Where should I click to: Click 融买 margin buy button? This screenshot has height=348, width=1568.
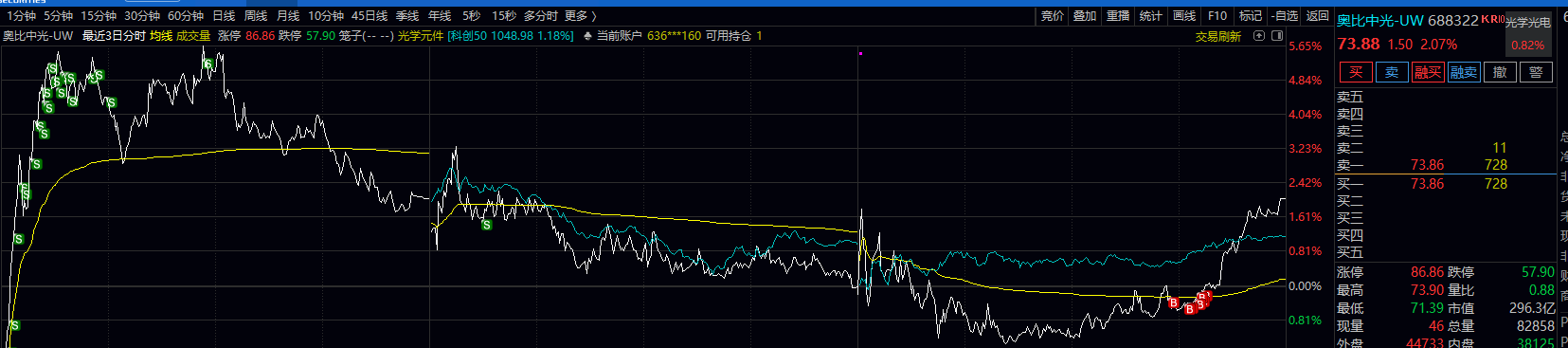(1428, 72)
